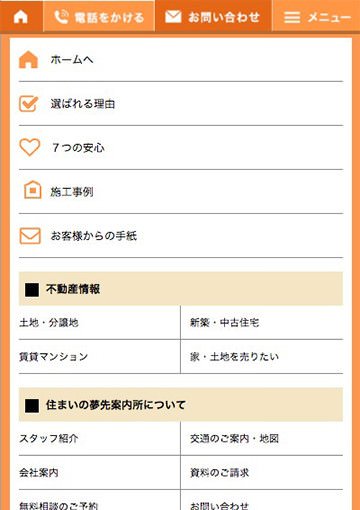Click the heart icon beside 7つの安心

click(30, 147)
